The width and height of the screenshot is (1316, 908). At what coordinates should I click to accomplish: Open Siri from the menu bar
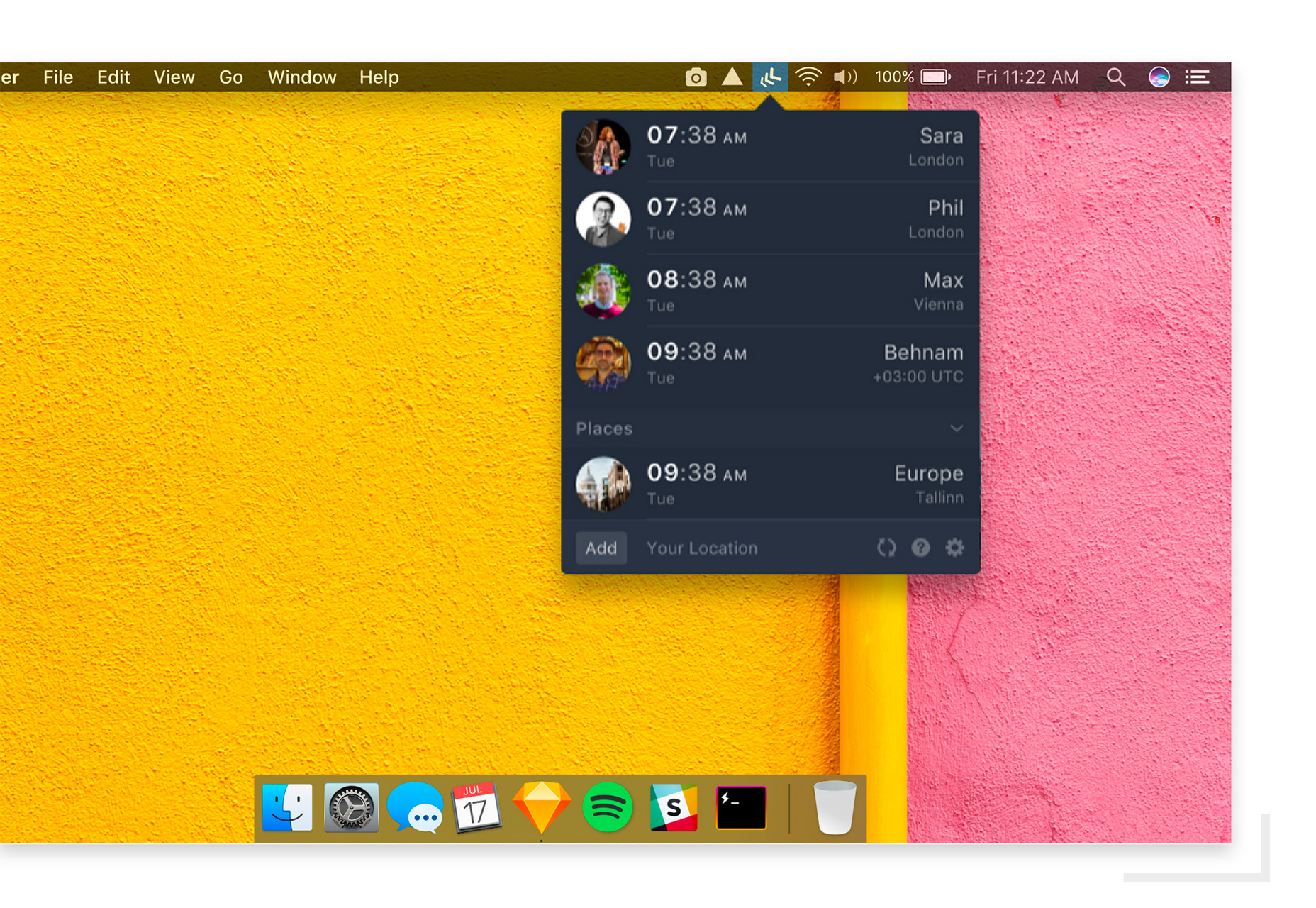[1159, 77]
